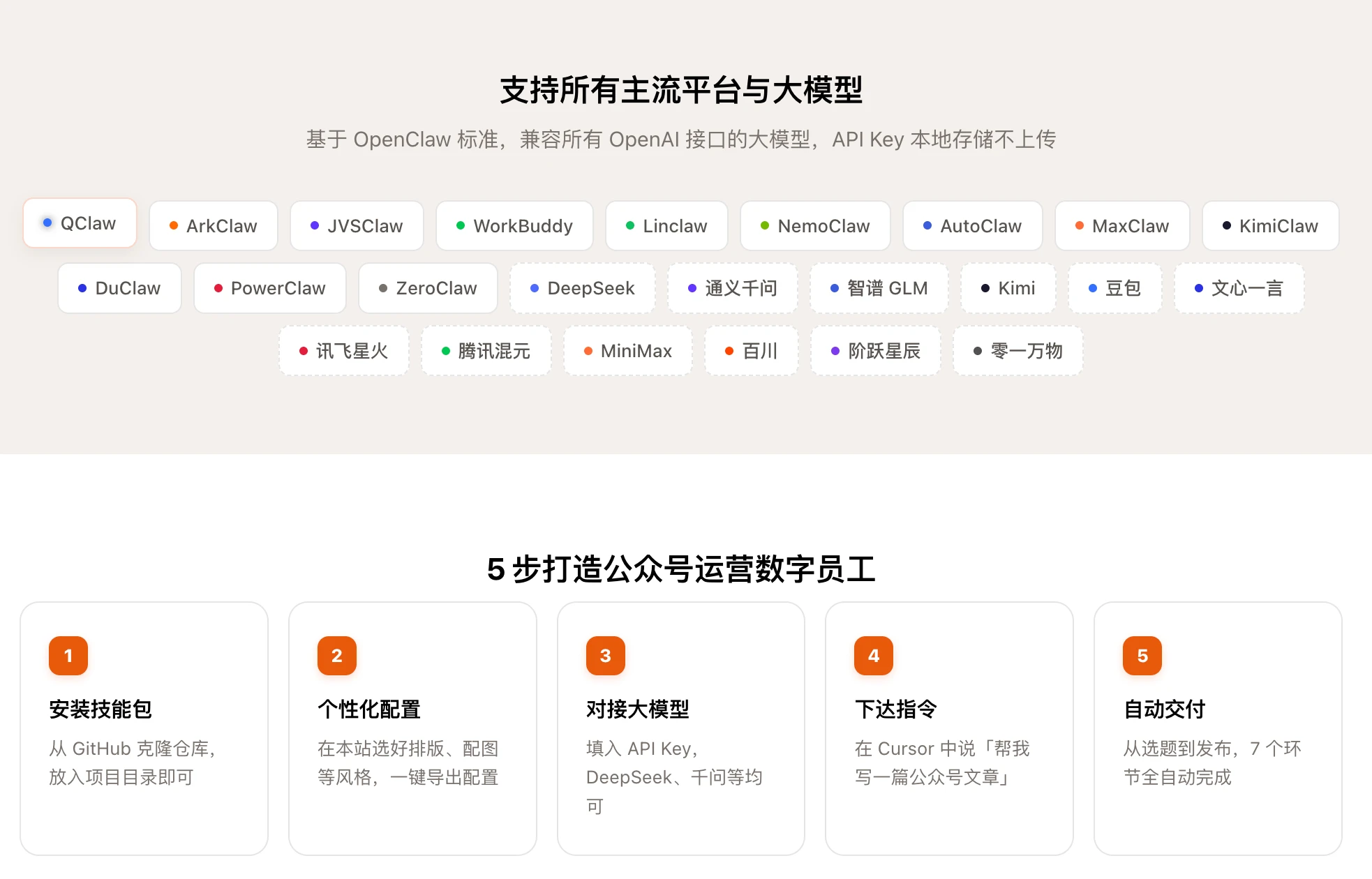Pick the 零一万物 model chip
1372x879 pixels.
1018,351
